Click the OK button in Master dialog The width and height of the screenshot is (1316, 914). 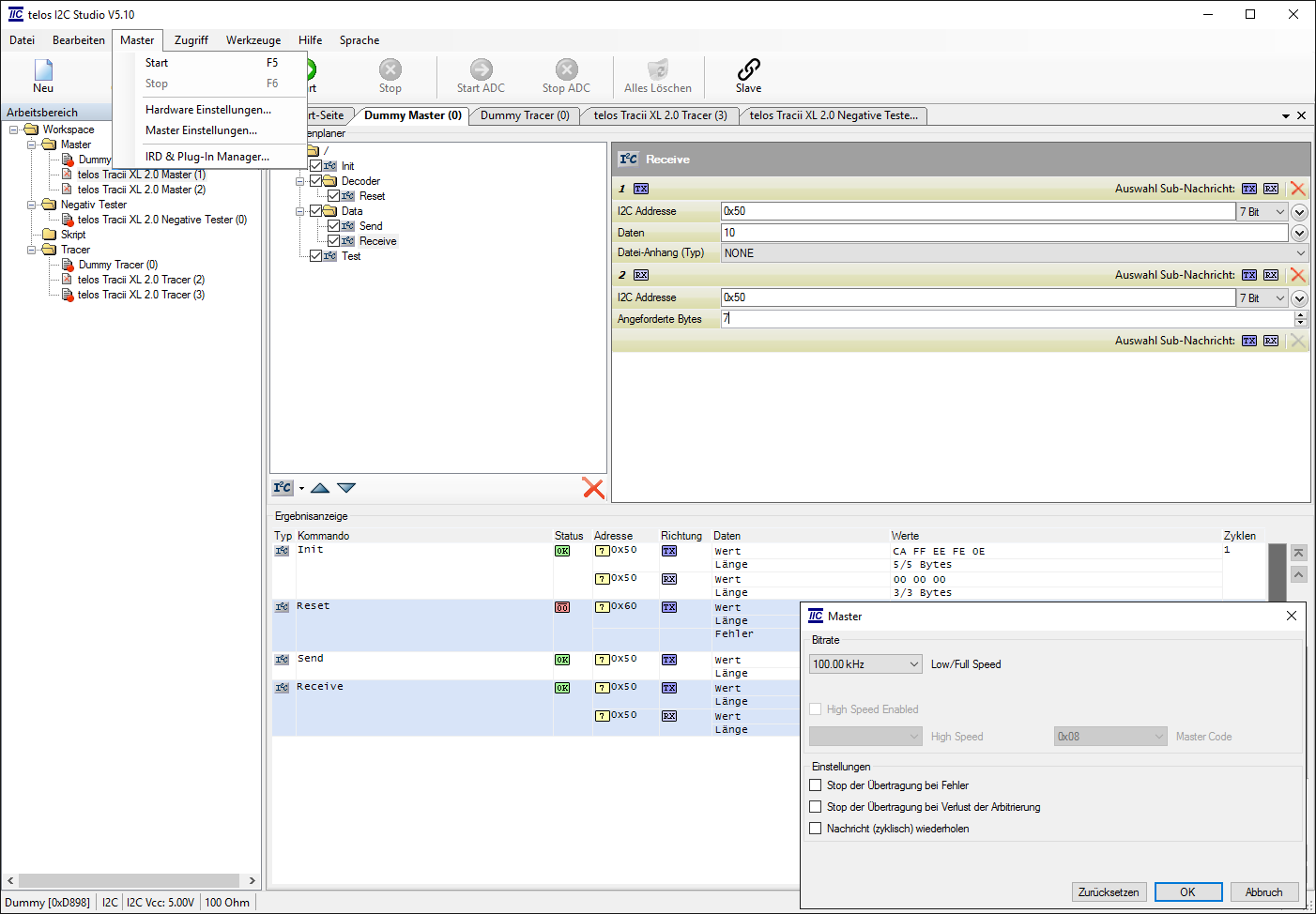(1187, 892)
